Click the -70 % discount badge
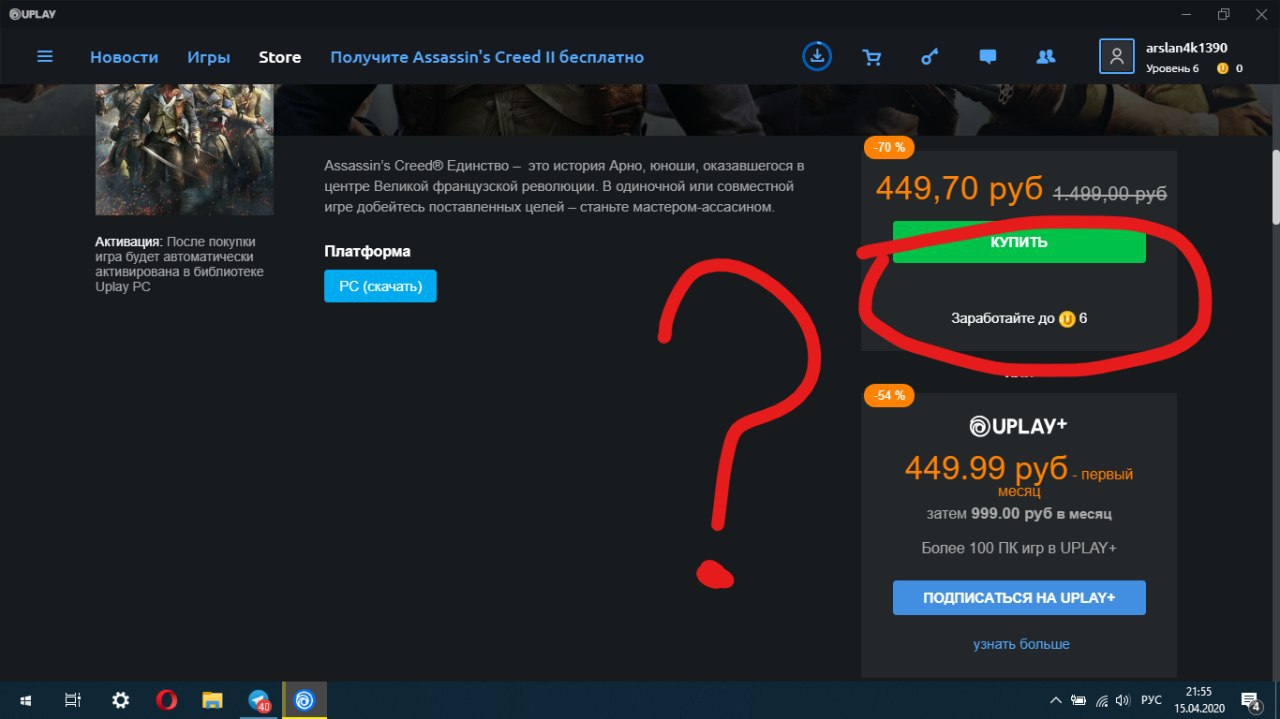Screen dimensions: 1280x719 889,148
